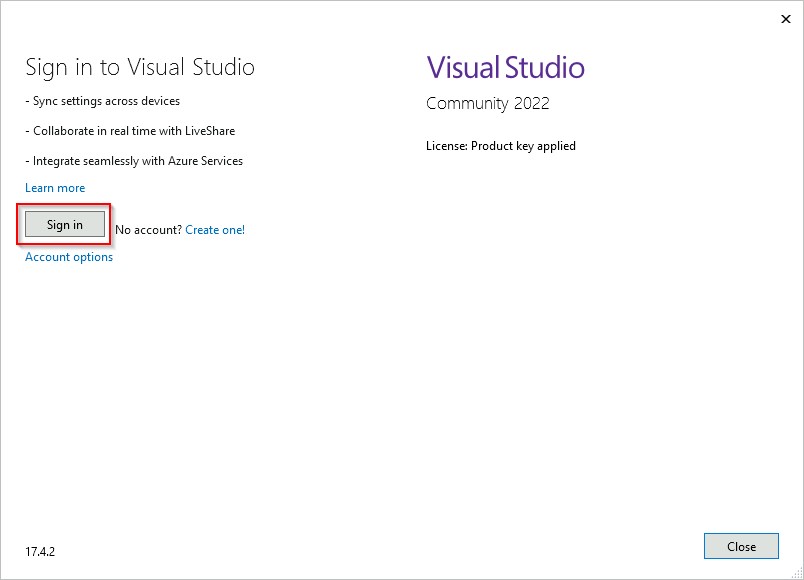Click the Collaborate with LiveShare bullet point
This screenshot has width=804, height=580.
pyautogui.click(x=131, y=131)
